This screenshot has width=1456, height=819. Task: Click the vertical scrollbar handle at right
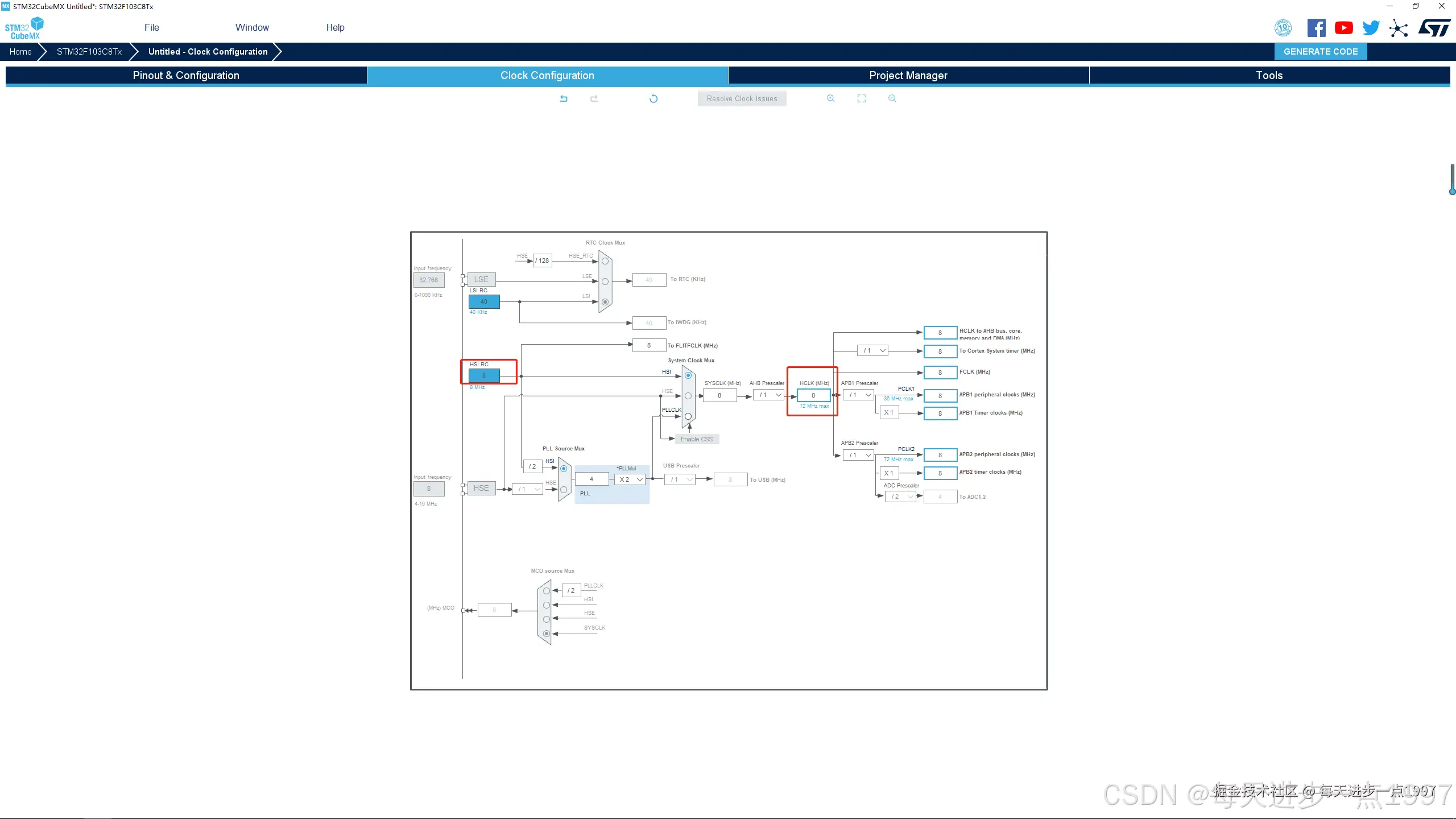1452,179
